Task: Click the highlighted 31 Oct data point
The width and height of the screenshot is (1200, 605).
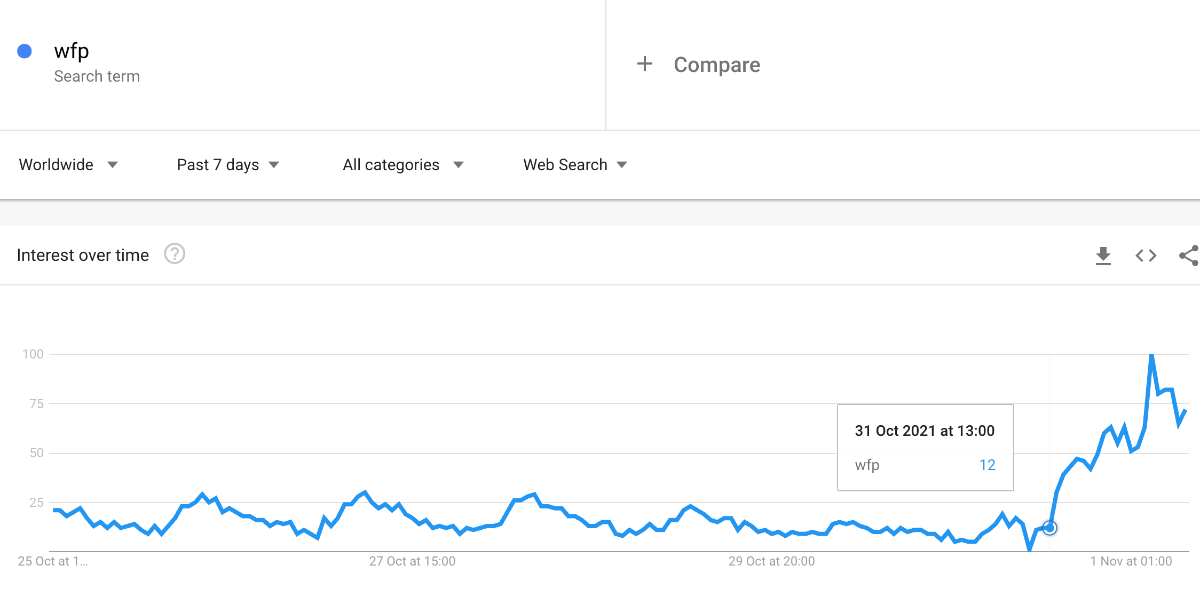Action: [1049, 528]
